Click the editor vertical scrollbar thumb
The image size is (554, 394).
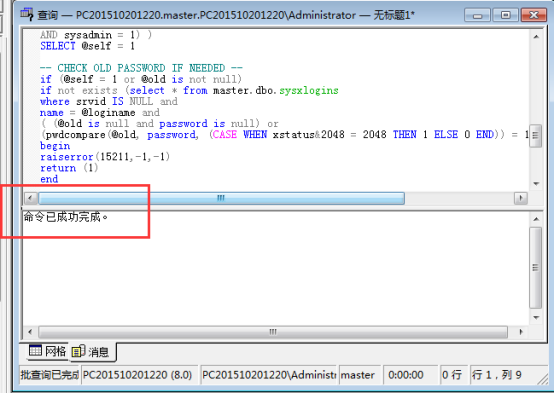click(536, 135)
